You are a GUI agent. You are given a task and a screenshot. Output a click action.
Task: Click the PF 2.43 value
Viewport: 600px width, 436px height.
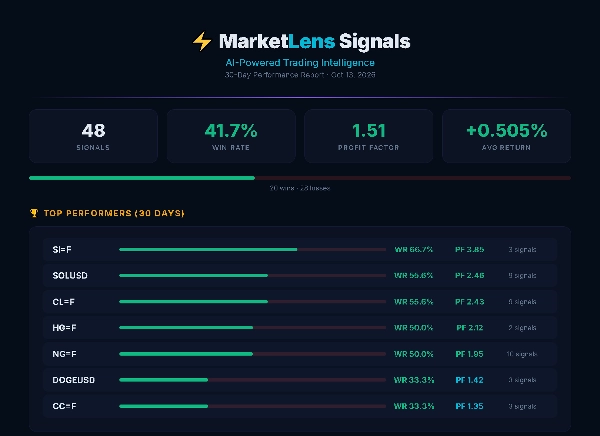click(470, 302)
